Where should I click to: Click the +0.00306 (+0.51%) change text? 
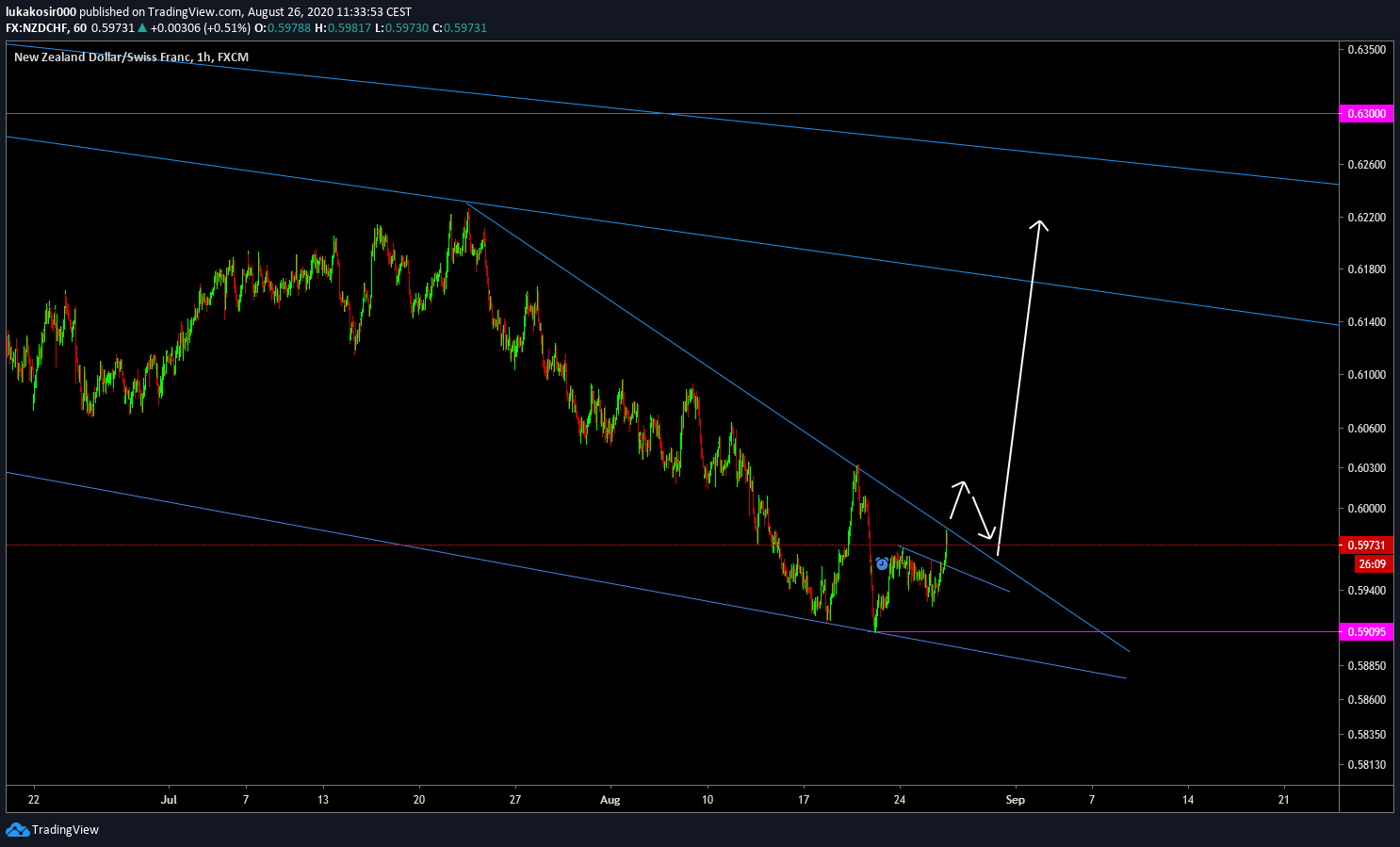(201, 28)
